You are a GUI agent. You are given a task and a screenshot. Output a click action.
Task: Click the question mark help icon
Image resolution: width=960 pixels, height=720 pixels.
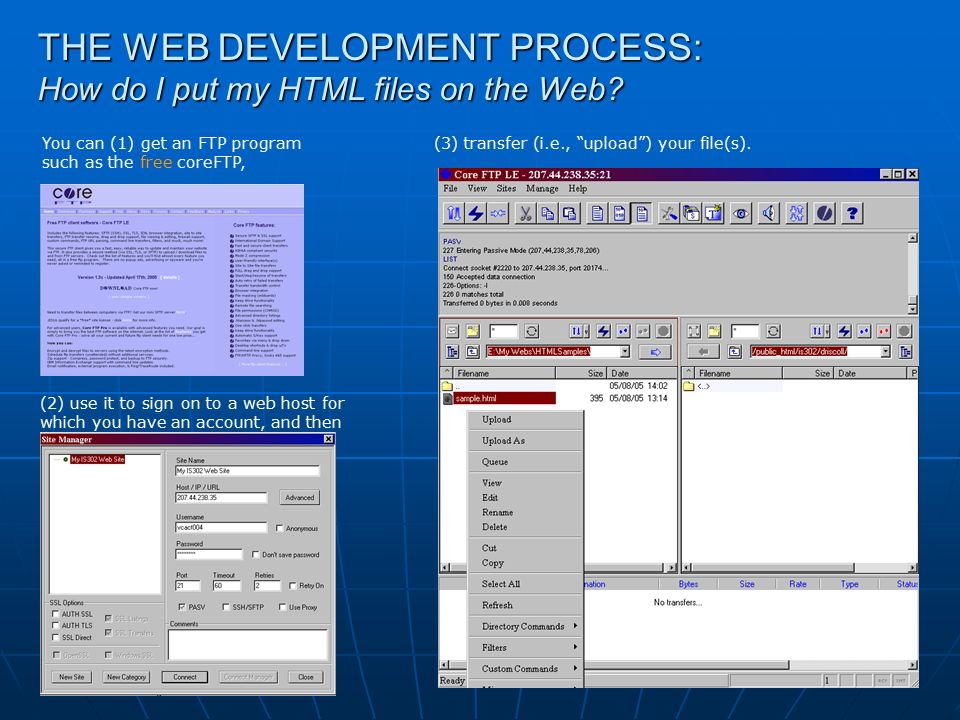click(x=852, y=213)
